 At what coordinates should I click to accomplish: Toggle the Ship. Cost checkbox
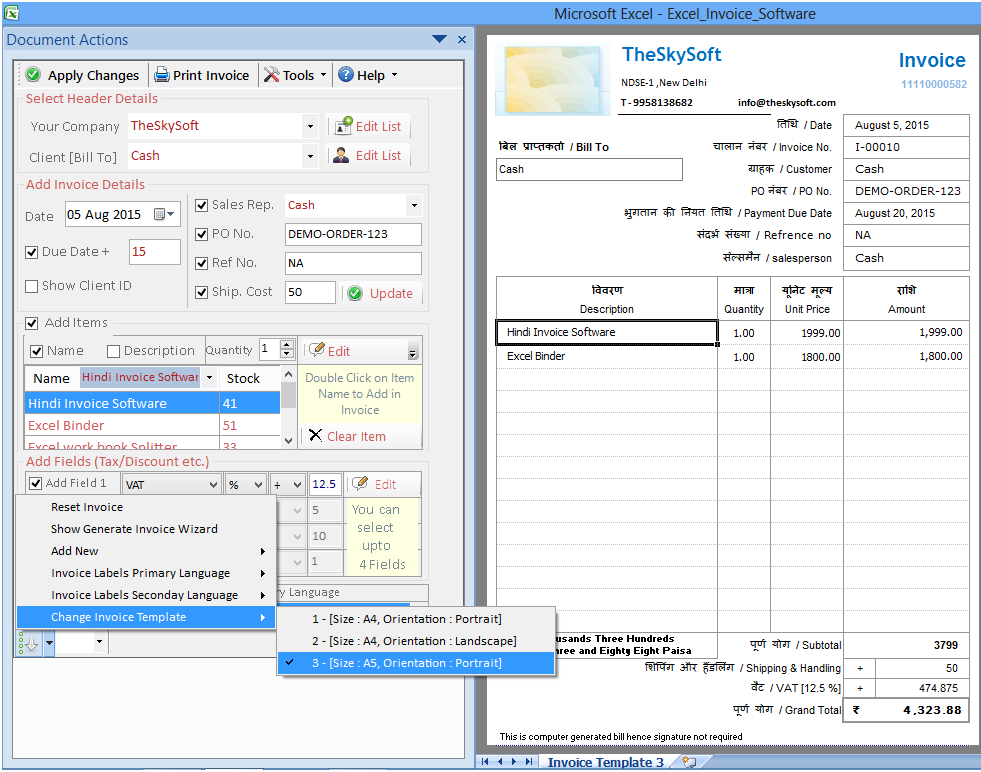click(201, 292)
